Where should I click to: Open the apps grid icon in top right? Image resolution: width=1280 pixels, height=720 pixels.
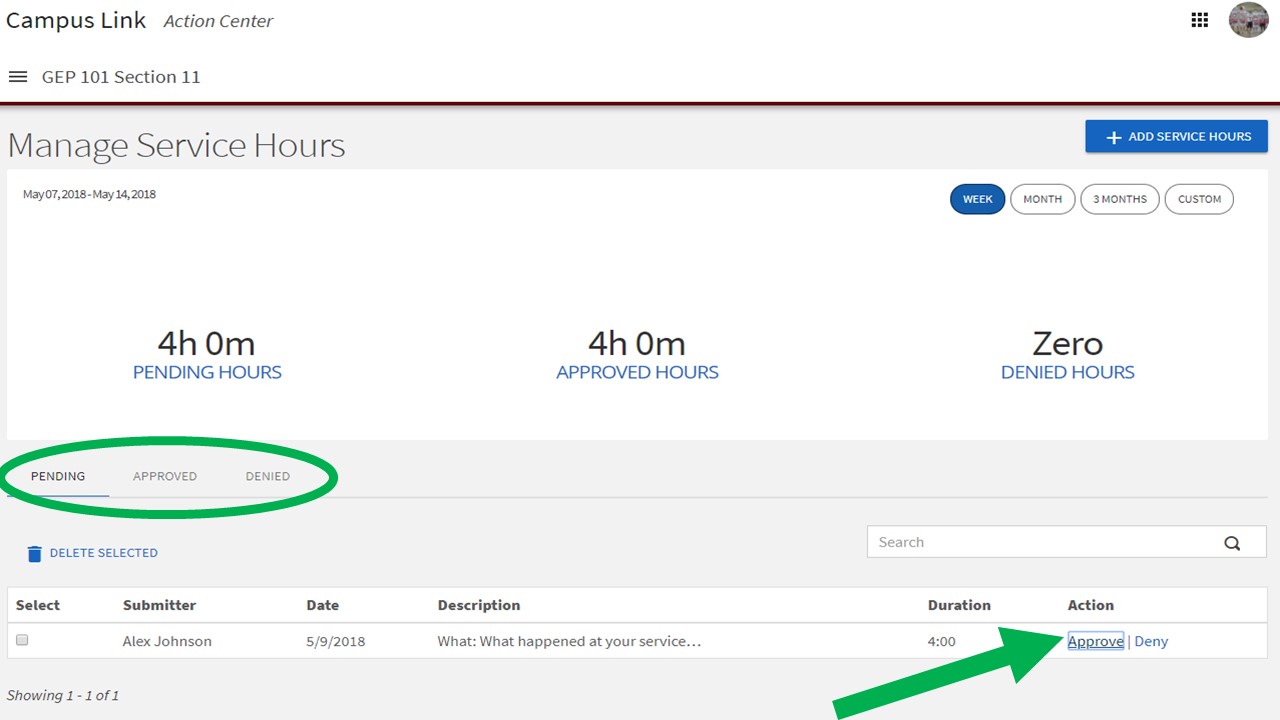click(1199, 19)
